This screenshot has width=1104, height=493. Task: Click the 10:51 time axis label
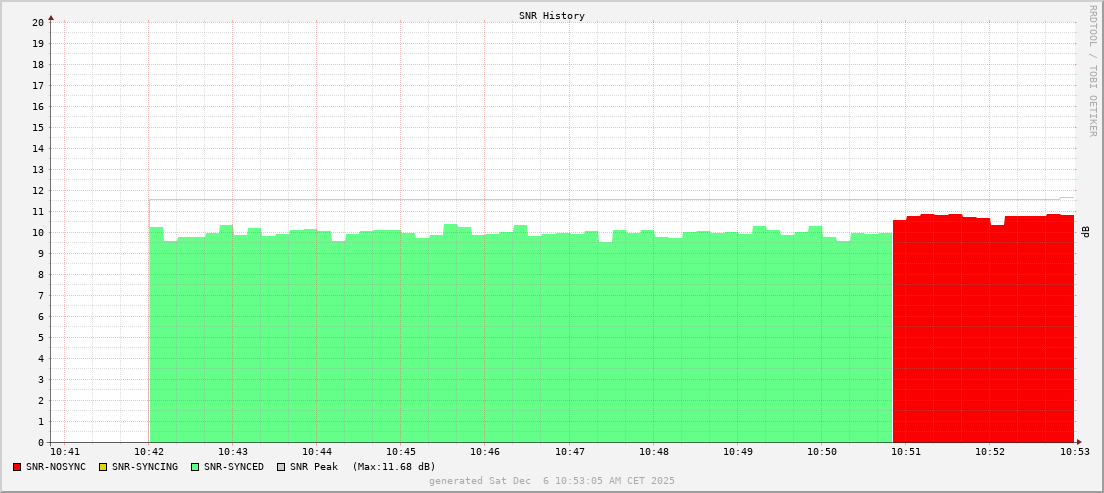(x=905, y=452)
